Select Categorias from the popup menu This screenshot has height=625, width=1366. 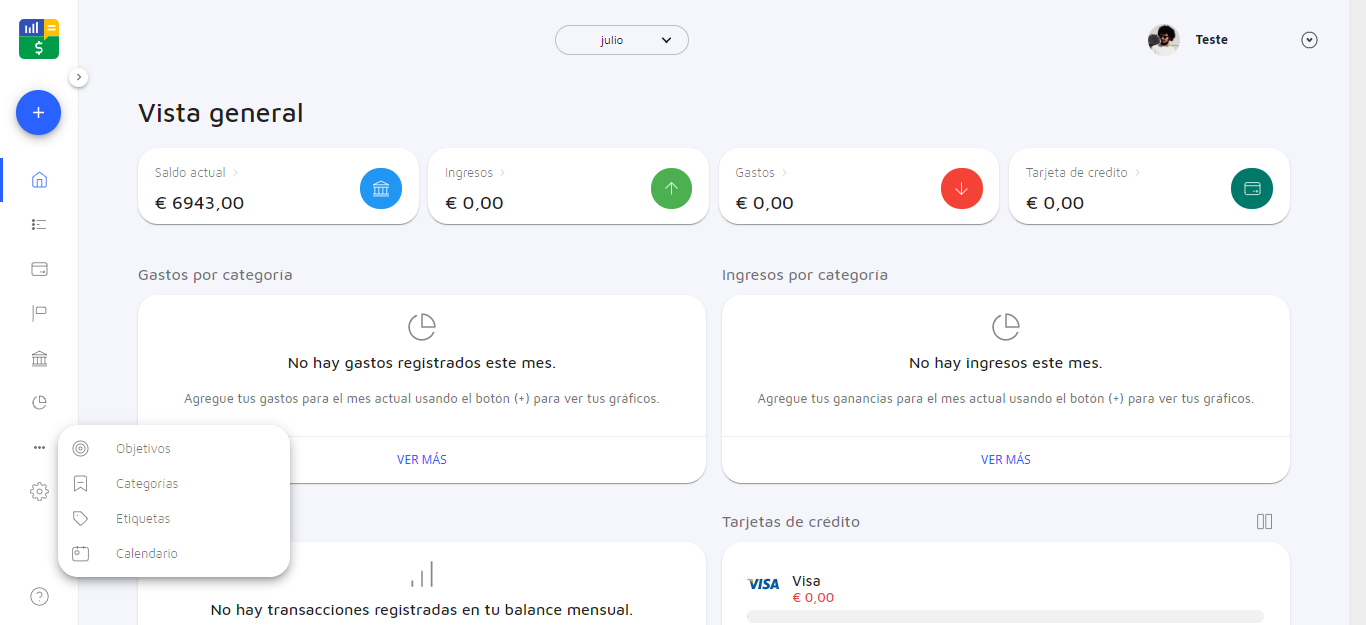tap(146, 484)
